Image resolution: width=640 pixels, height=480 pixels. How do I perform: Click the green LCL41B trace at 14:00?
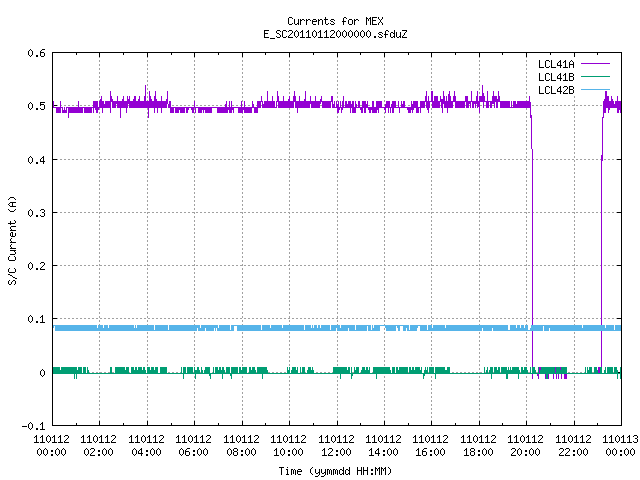[384, 370]
